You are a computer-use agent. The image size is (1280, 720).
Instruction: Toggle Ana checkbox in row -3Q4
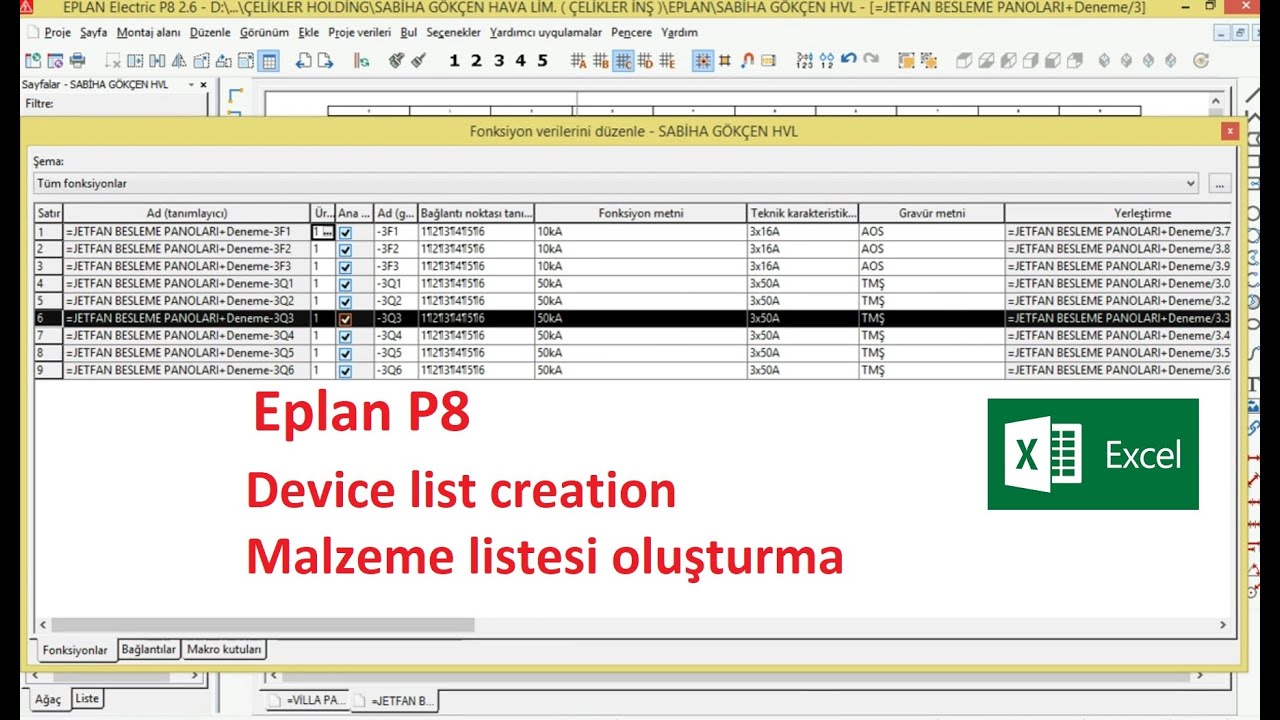pos(345,336)
